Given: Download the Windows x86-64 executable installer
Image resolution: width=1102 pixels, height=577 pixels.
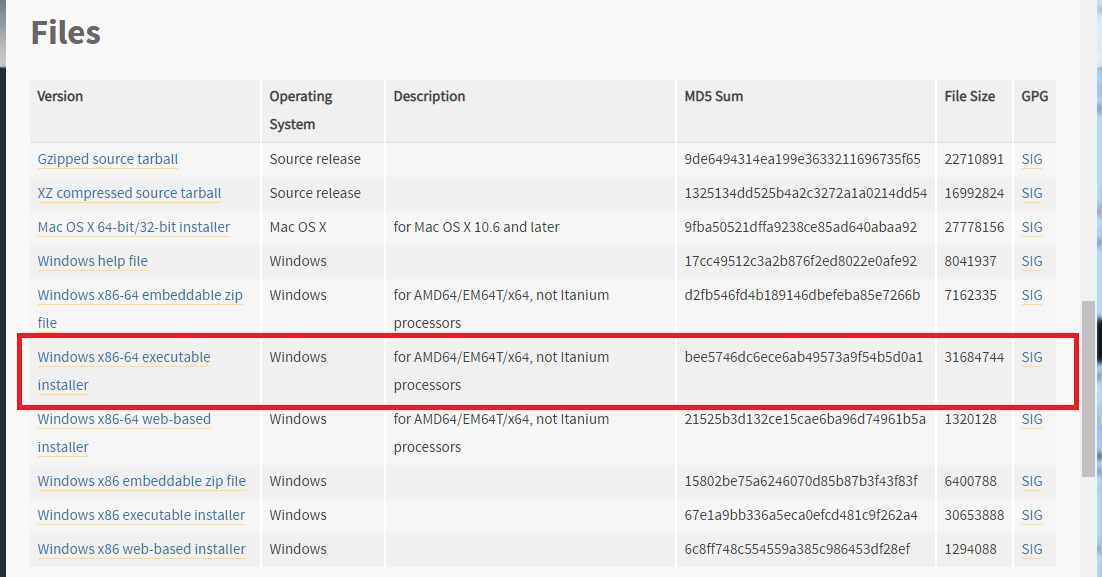Looking at the screenshot, I should pyautogui.click(x=124, y=370).
